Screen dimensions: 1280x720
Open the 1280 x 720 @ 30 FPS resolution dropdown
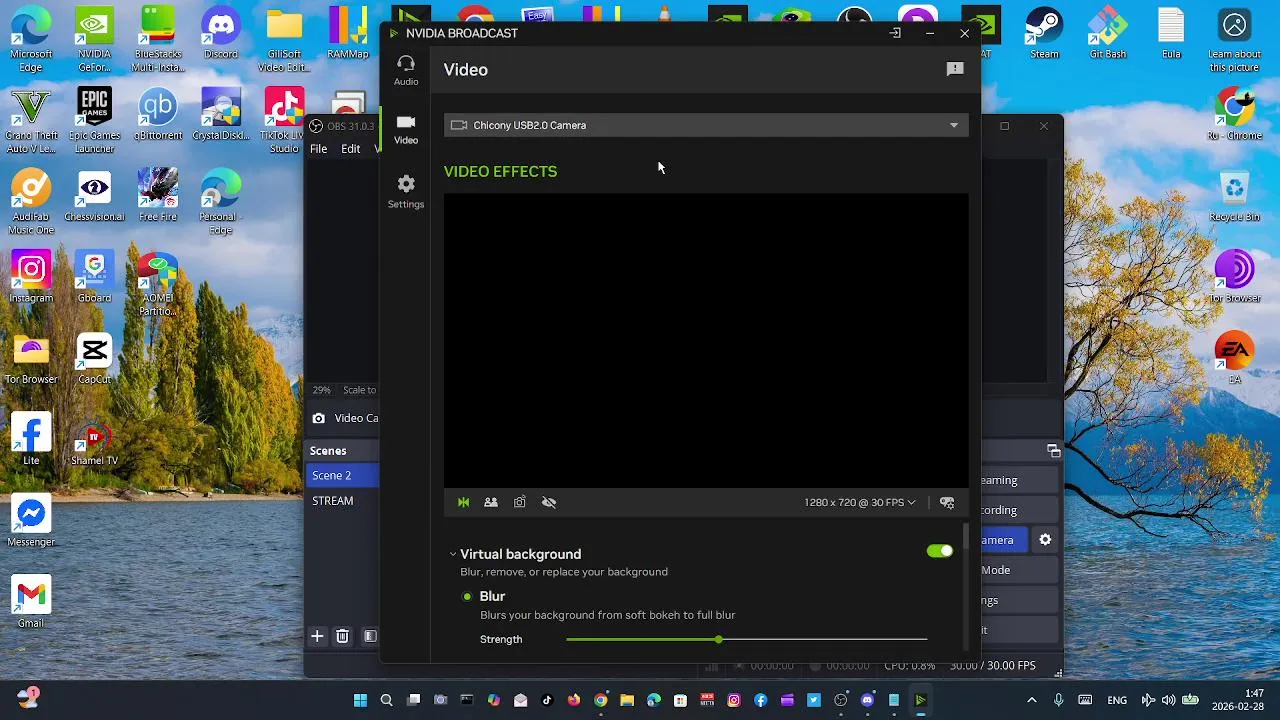click(x=860, y=502)
